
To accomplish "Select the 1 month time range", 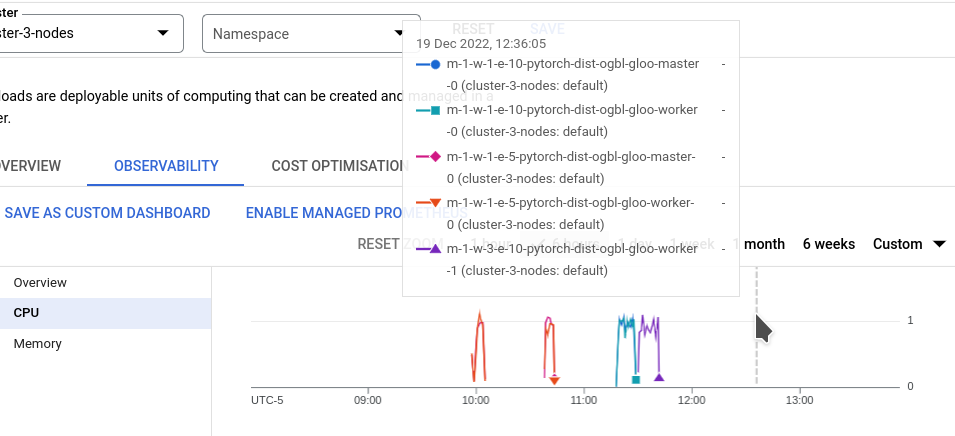I will (x=759, y=244).
